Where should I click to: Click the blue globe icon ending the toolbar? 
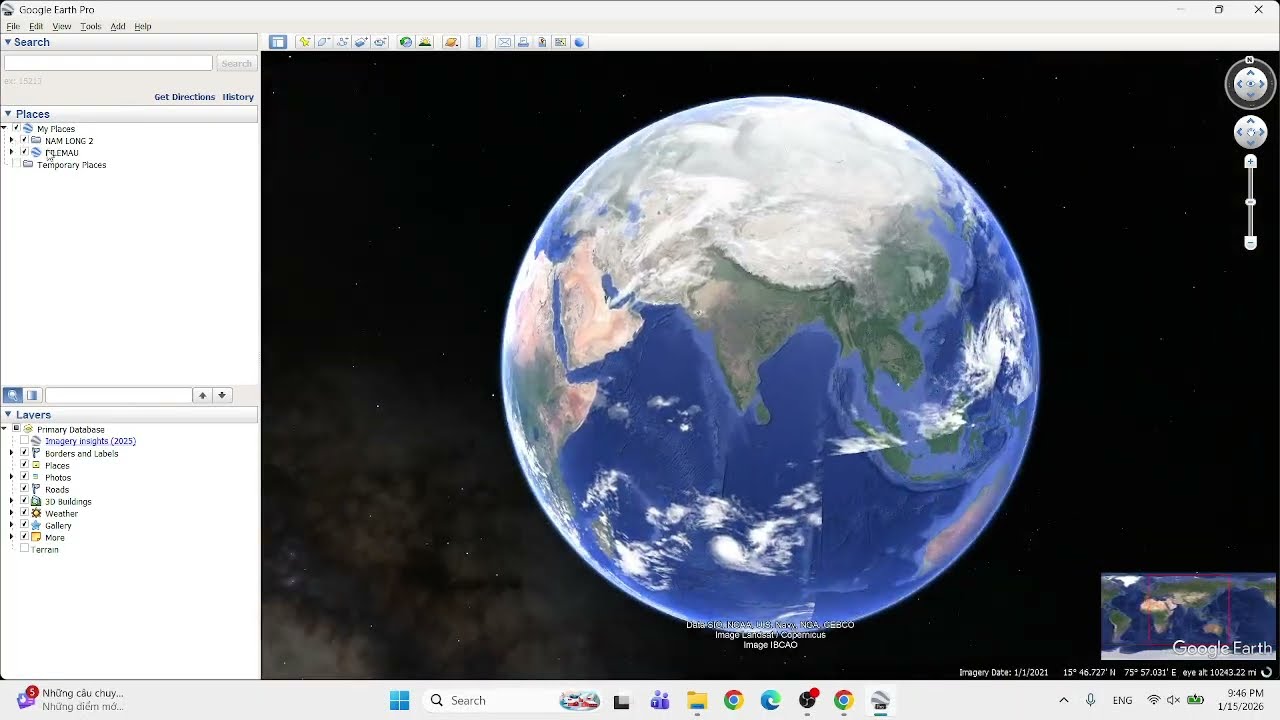click(x=580, y=42)
